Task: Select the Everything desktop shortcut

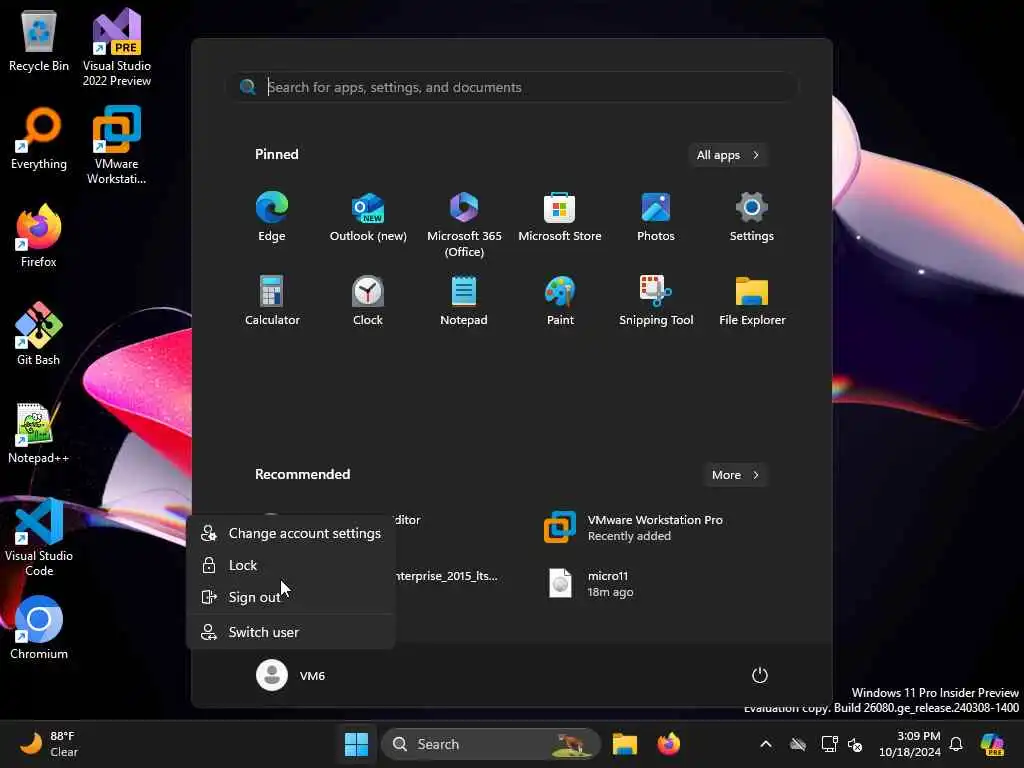Action: pos(39,140)
